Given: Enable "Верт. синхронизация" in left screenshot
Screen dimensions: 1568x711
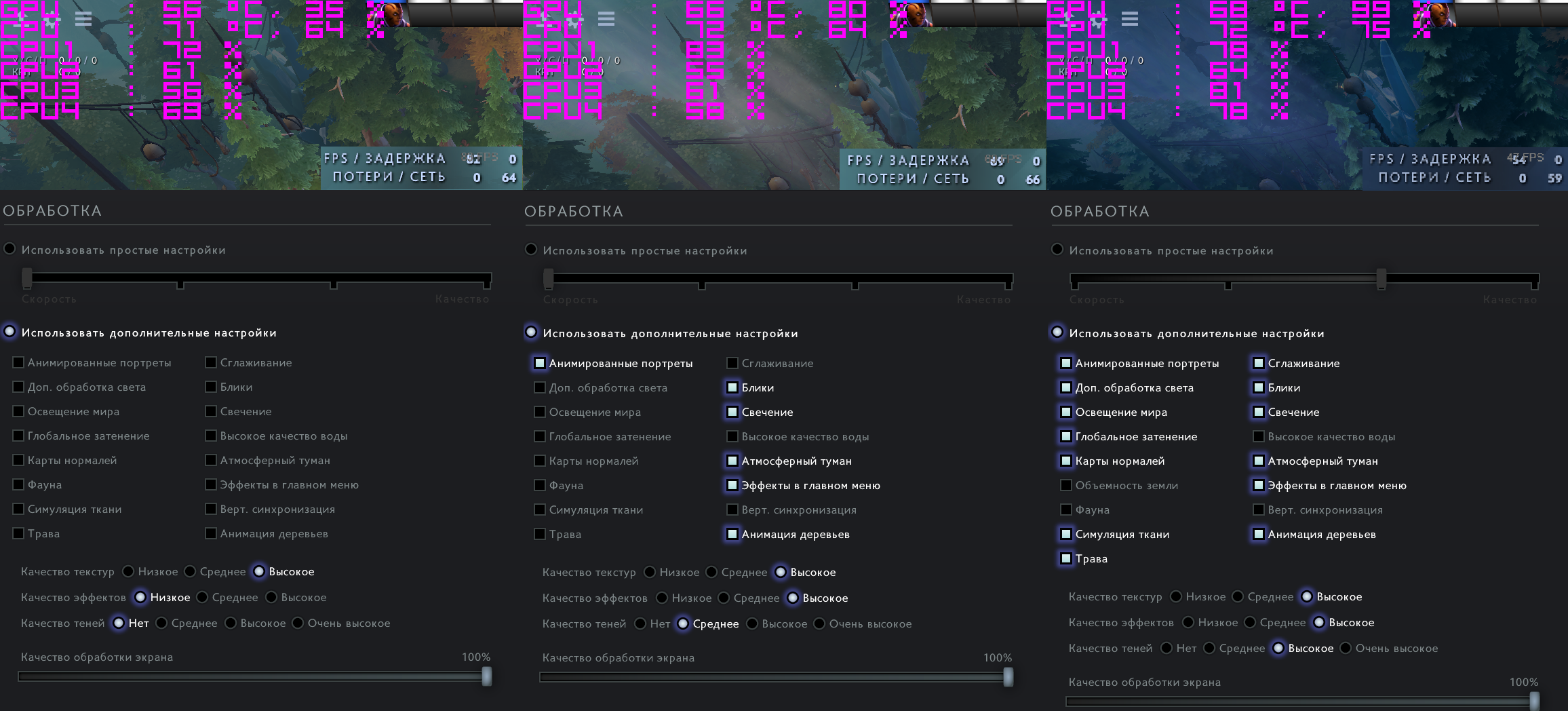Looking at the screenshot, I should coord(211,510).
